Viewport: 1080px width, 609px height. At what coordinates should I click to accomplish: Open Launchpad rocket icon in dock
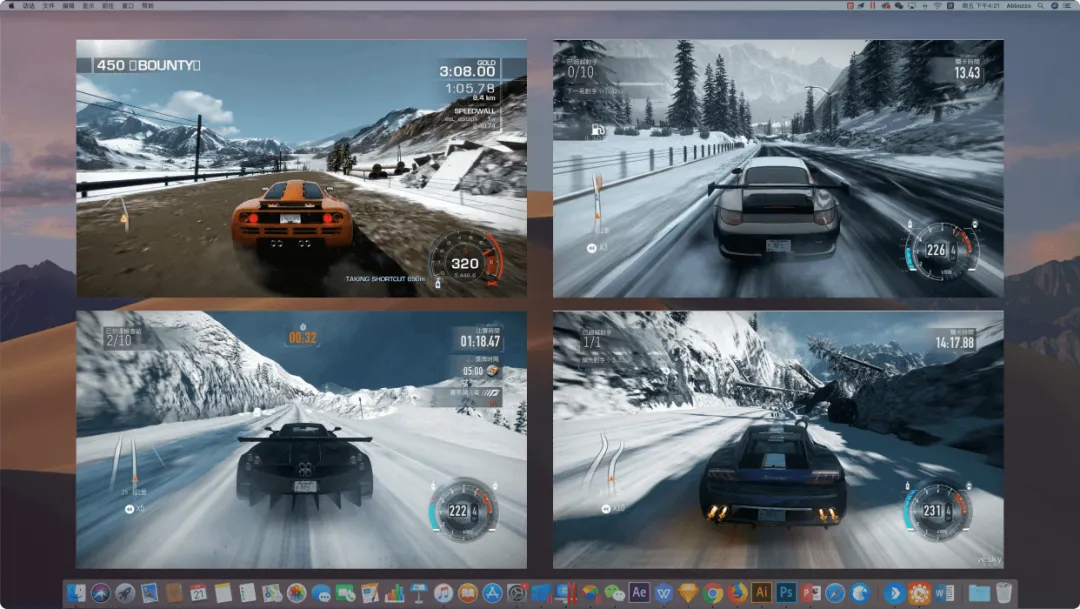click(125, 592)
